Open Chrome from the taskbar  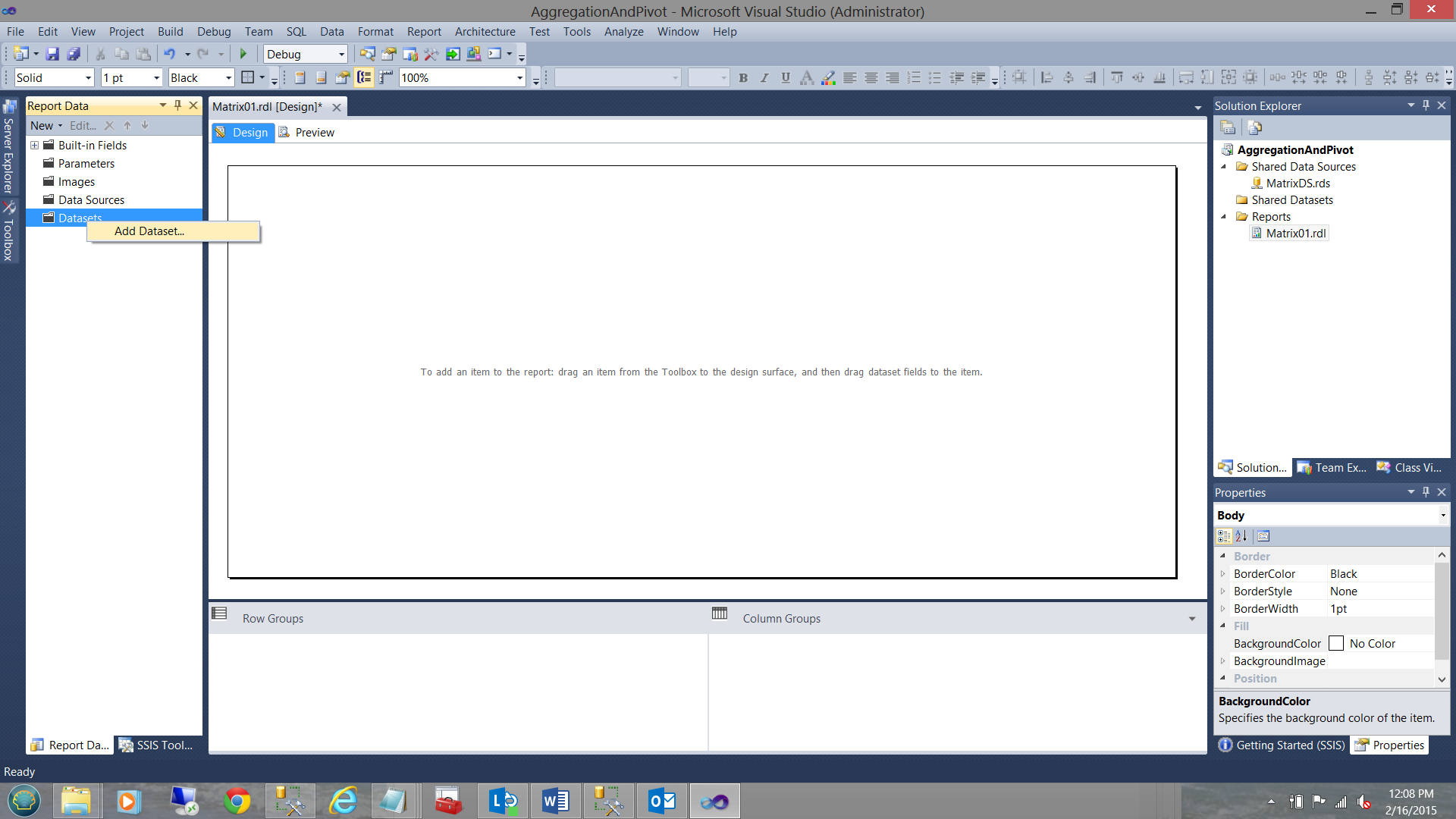tap(237, 801)
